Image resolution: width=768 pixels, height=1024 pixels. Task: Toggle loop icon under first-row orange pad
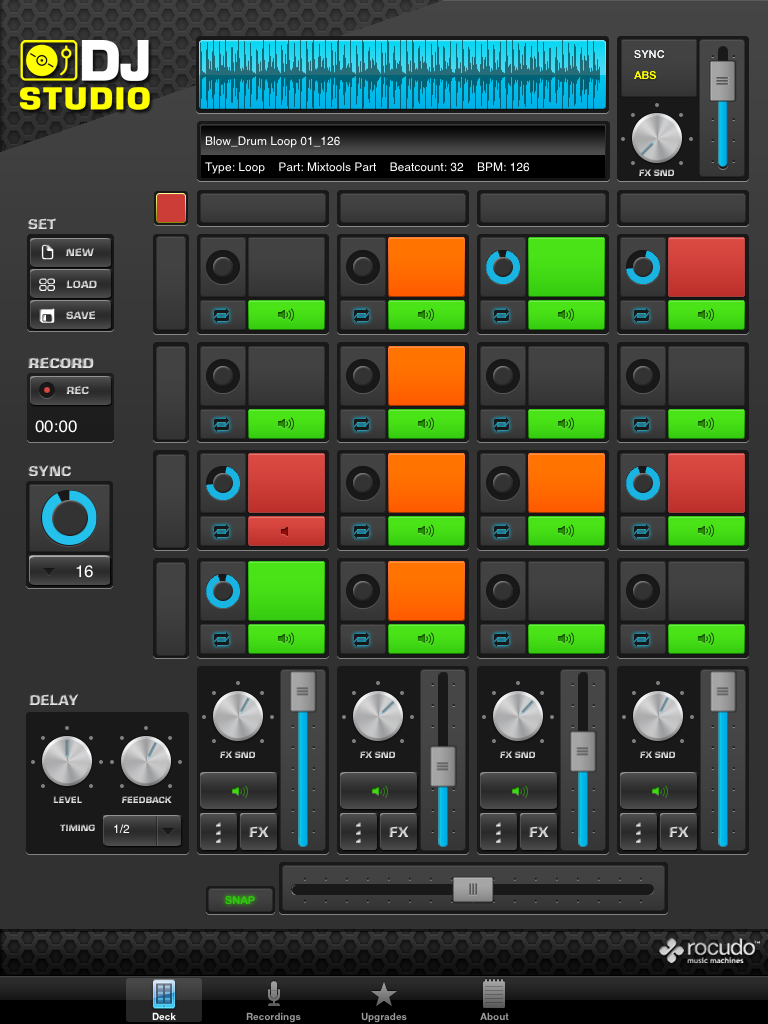coord(362,315)
